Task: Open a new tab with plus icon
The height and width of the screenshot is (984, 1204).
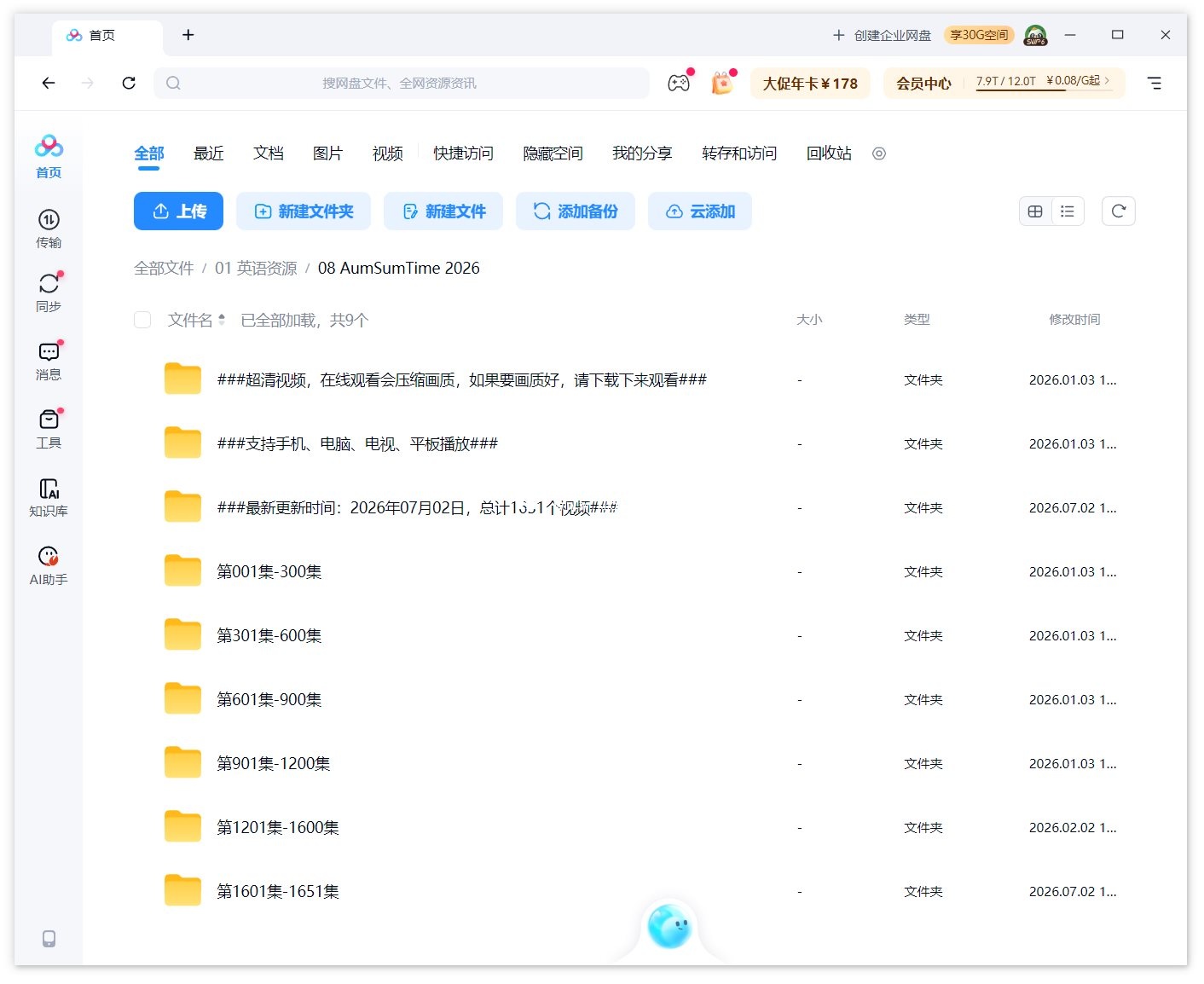Action: pos(188,35)
